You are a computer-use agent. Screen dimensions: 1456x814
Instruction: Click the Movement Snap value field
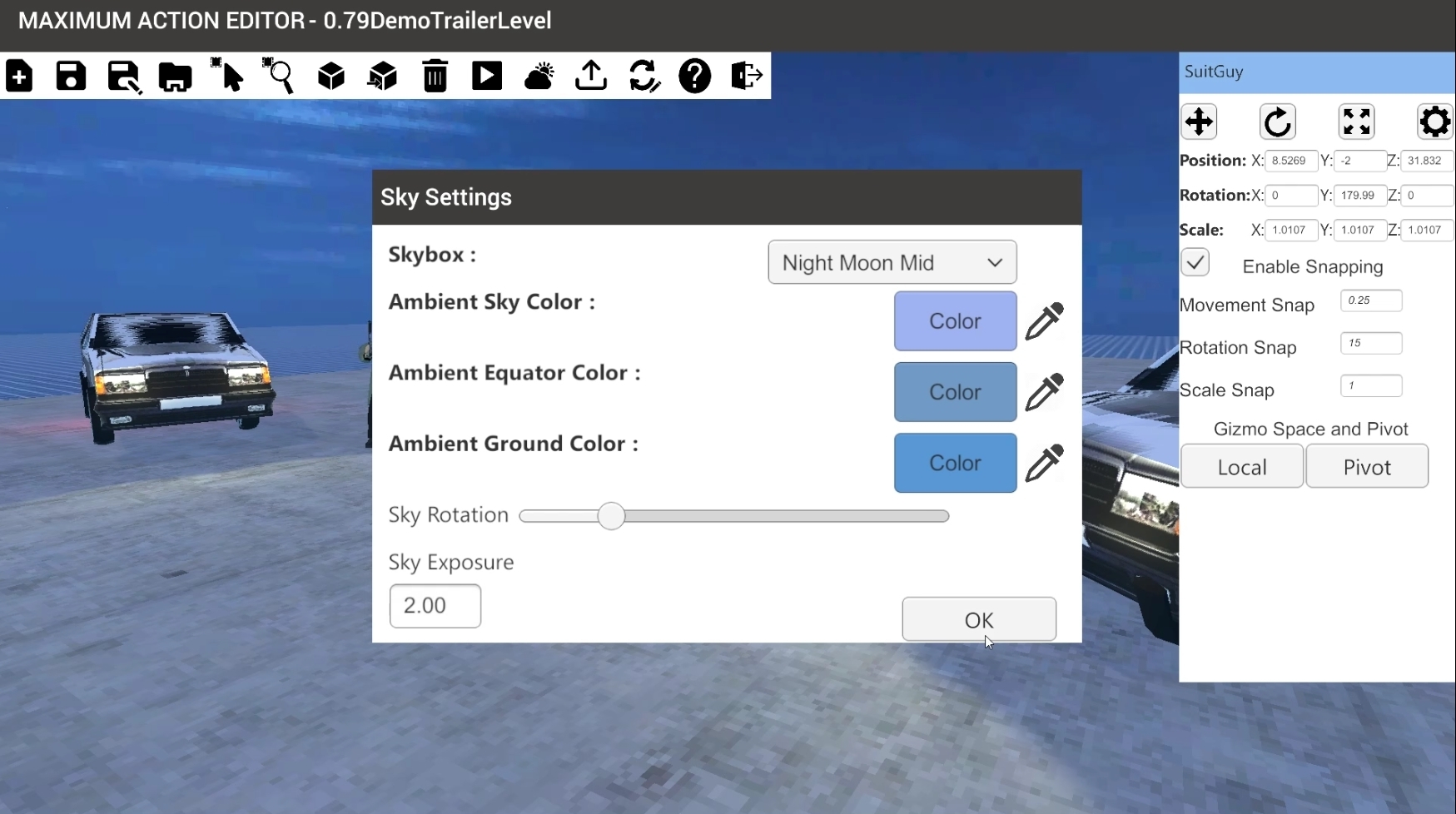click(x=1371, y=300)
